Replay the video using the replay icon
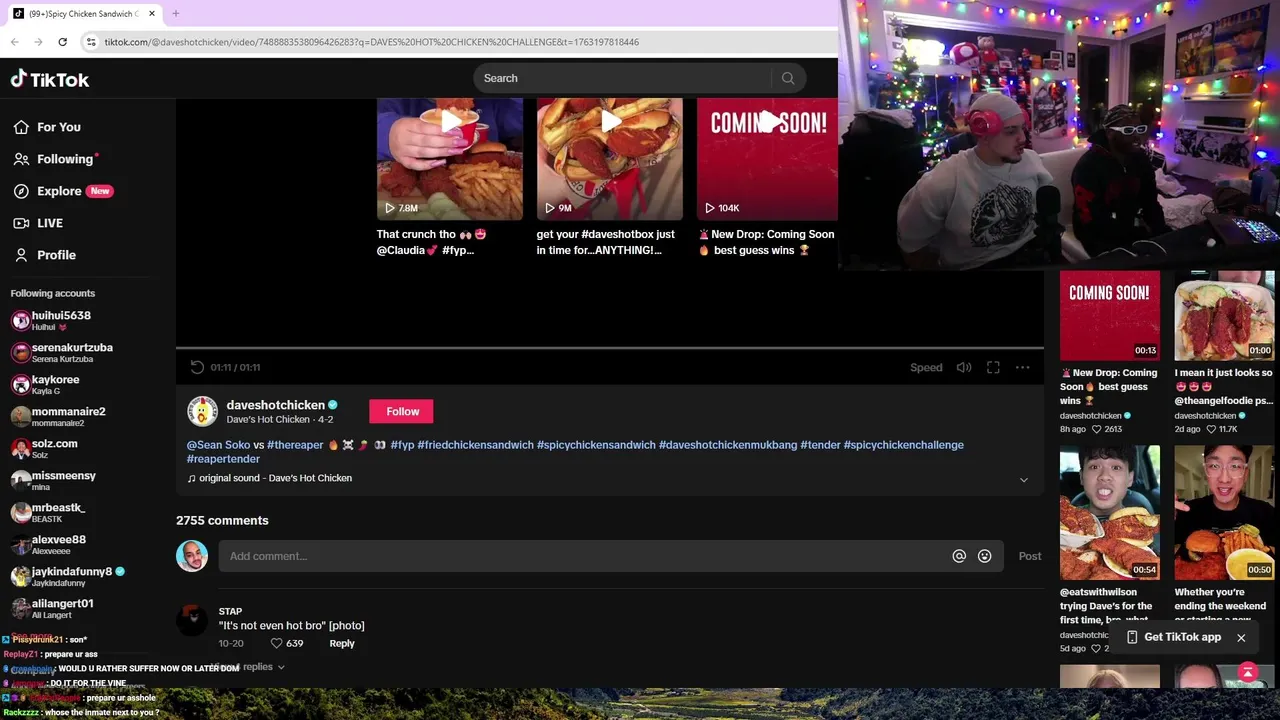Image resolution: width=1280 pixels, height=720 pixels. [197, 367]
